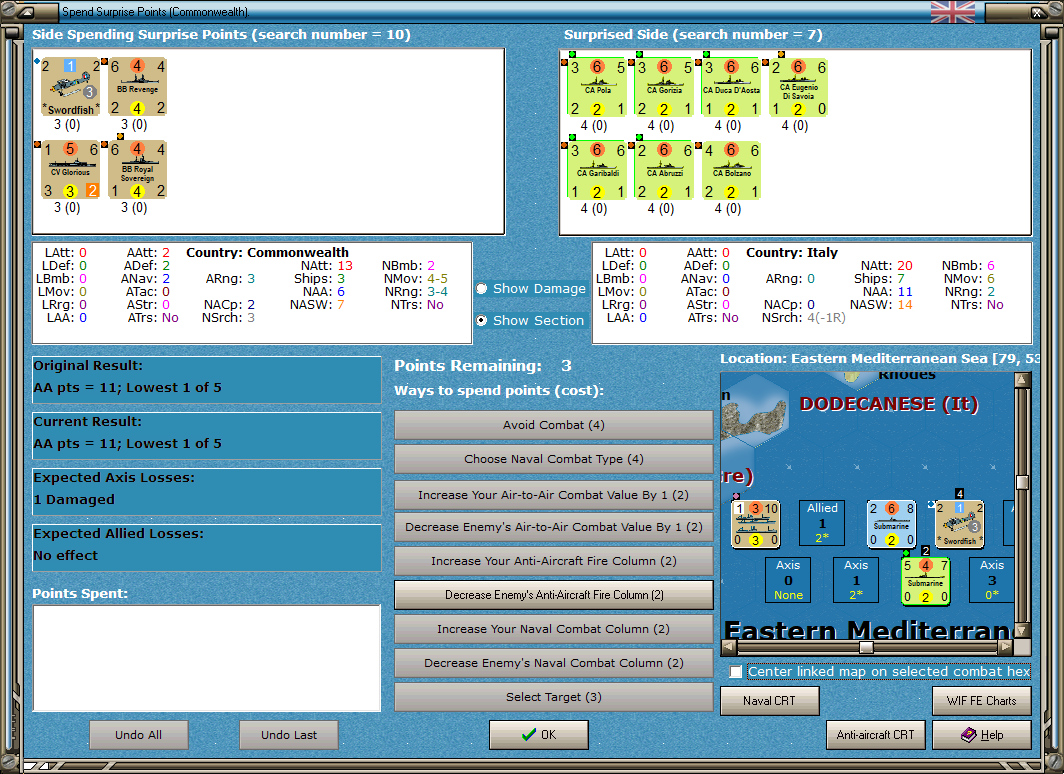Click the minimap vertical scrollbar thumb
Image resolution: width=1064 pixels, height=774 pixels.
coord(1023,482)
